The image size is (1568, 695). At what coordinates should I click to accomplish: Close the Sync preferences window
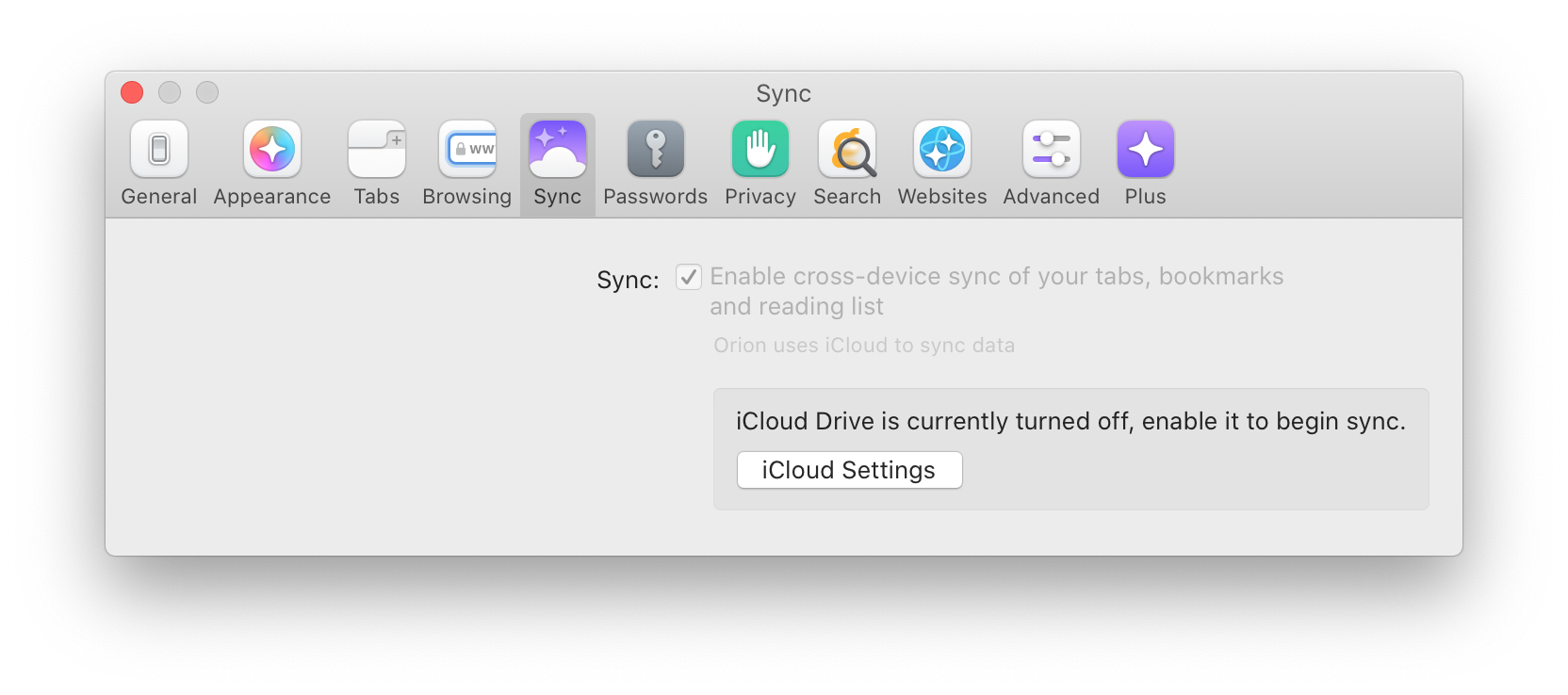(x=132, y=92)
